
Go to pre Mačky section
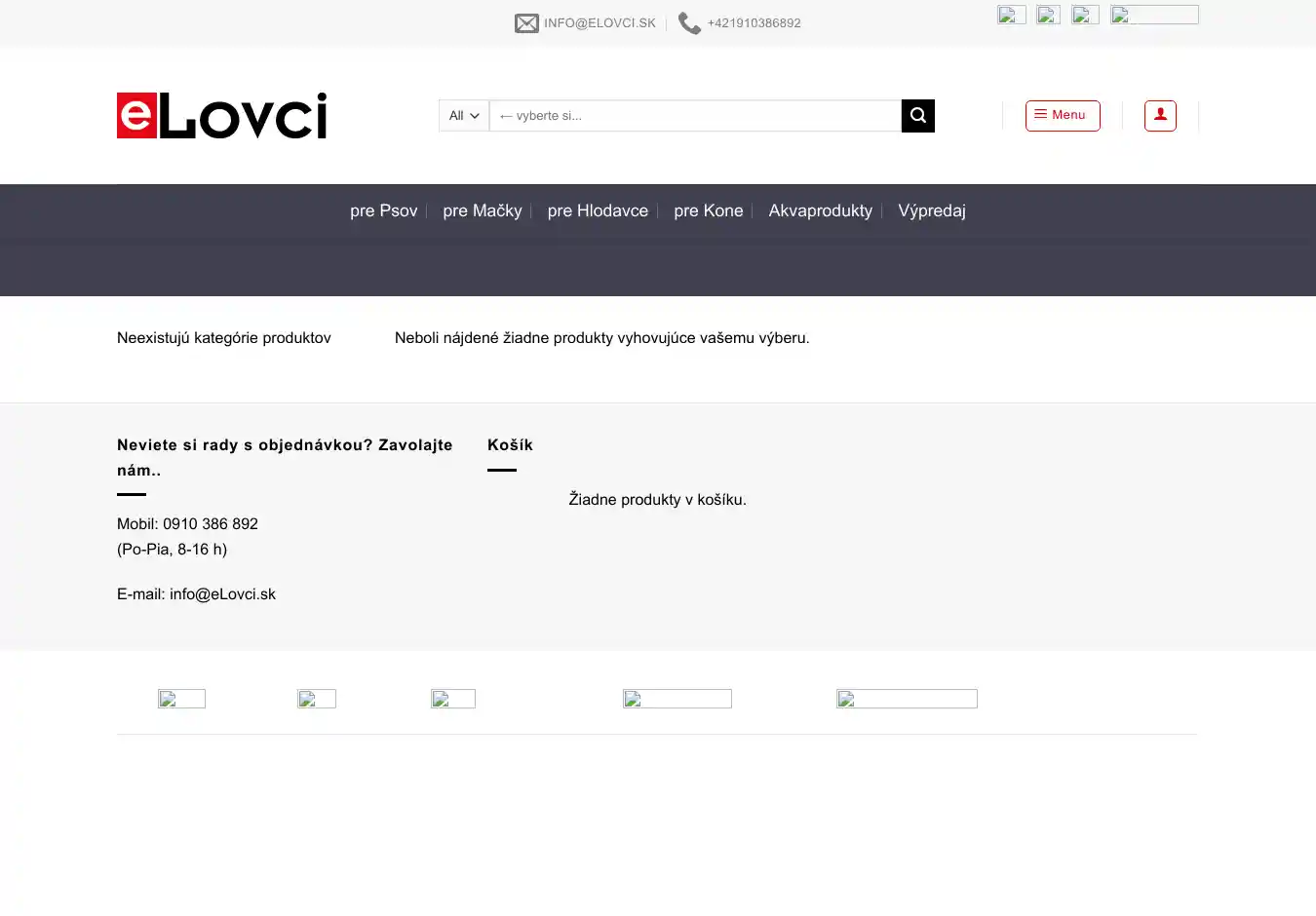click(483, 210)
